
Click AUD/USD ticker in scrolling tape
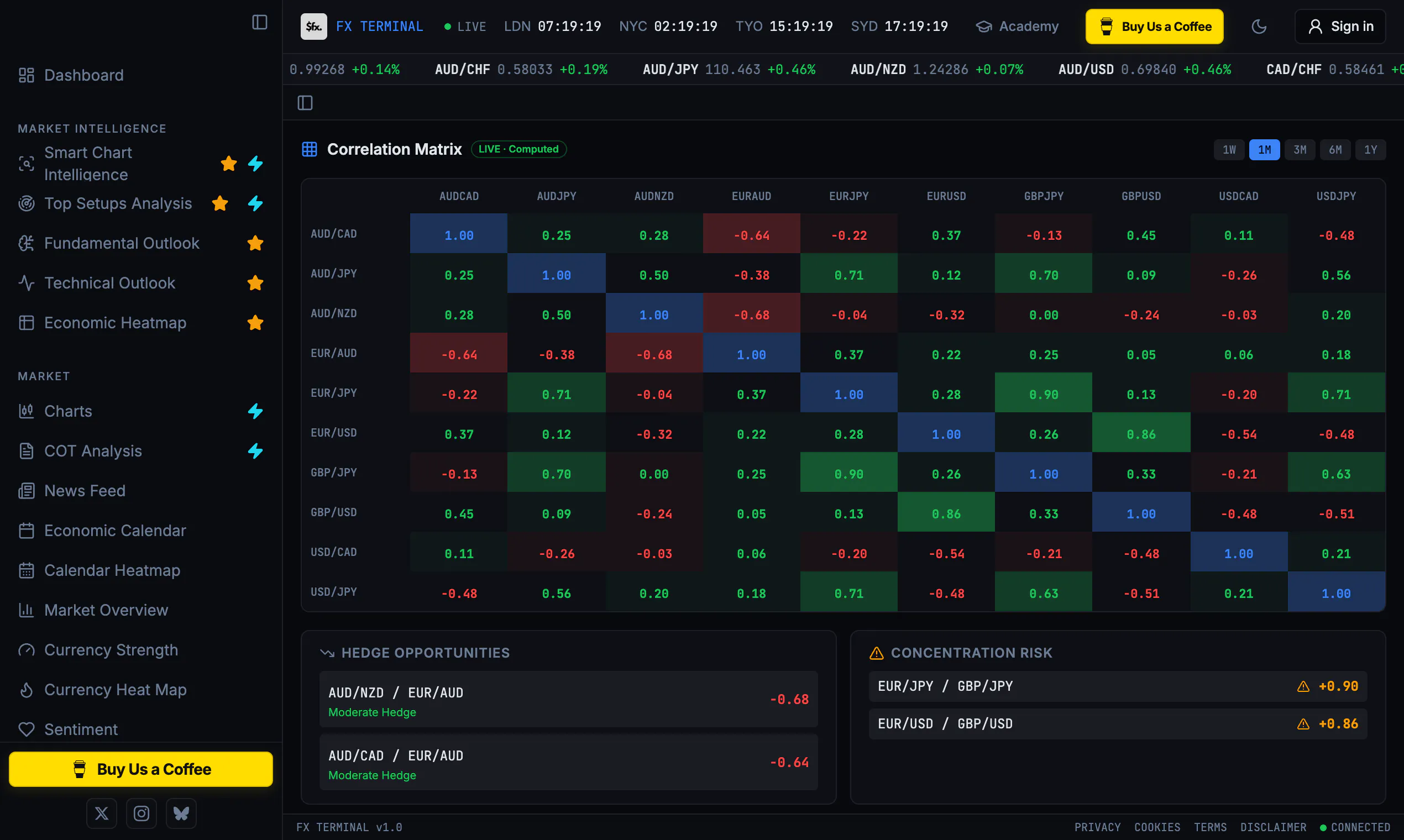(1145, 69)
